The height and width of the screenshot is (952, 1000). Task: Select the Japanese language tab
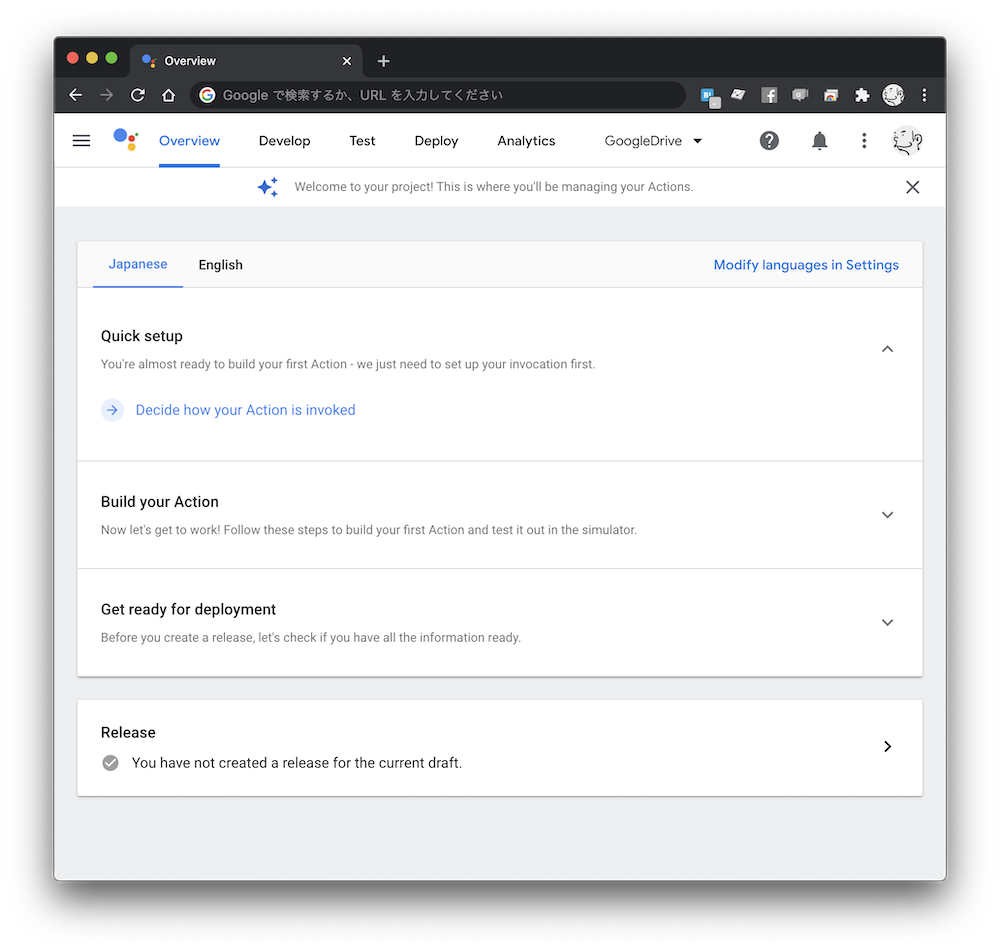point(138,264)
